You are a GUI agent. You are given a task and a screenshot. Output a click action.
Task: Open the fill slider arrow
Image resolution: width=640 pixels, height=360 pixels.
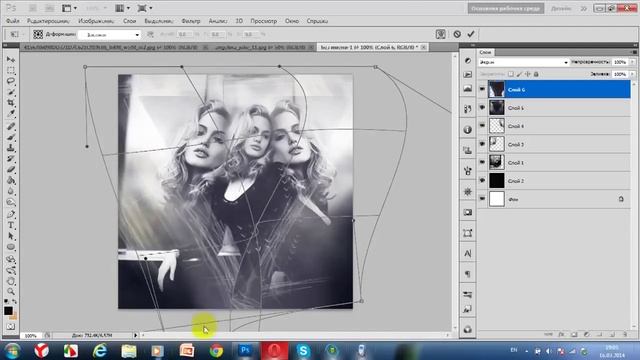coord(632,74)
